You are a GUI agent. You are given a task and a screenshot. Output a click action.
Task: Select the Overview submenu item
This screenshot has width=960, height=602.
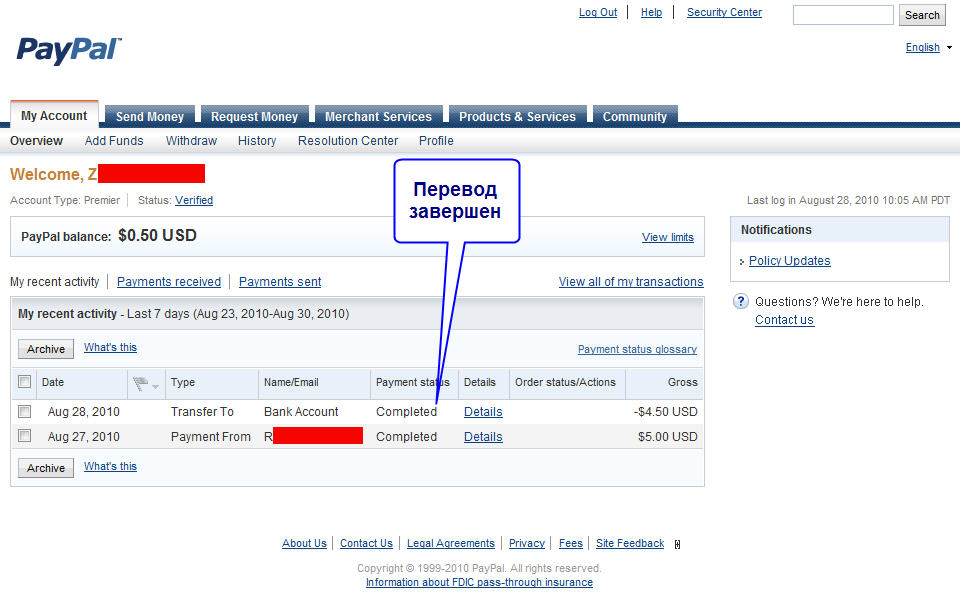(36, 141)
